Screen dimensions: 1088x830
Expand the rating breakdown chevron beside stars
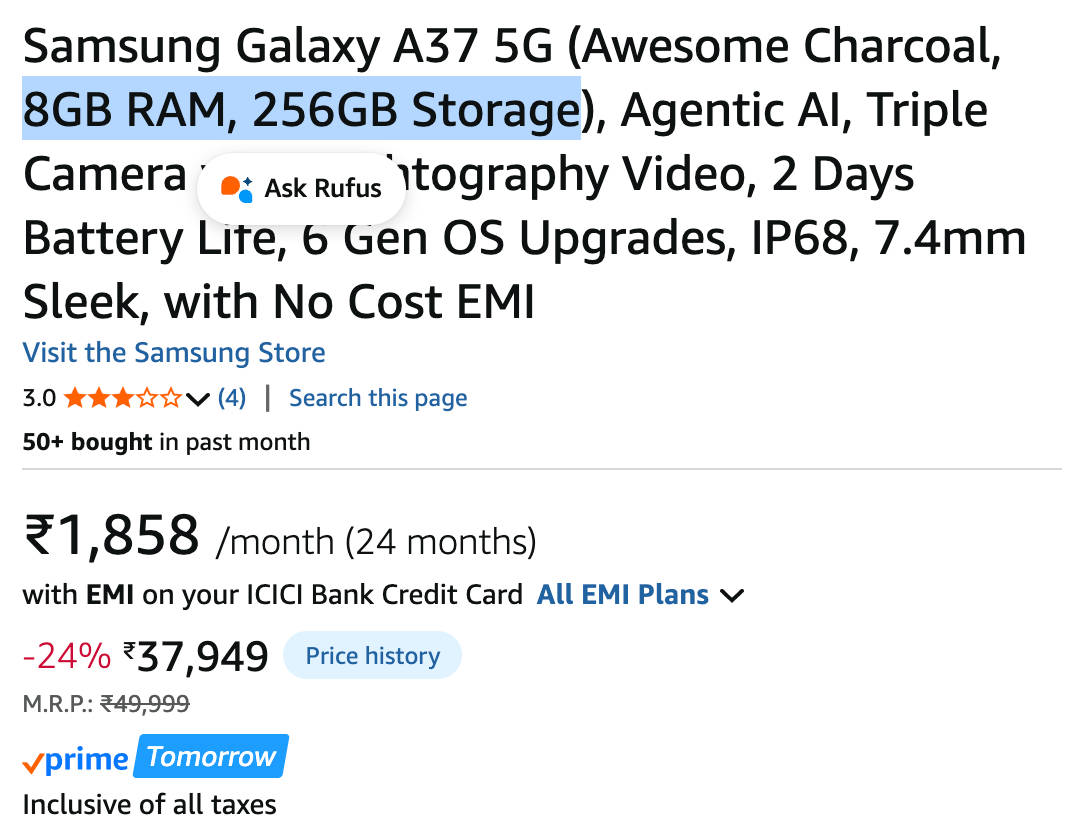pos(198,399)
